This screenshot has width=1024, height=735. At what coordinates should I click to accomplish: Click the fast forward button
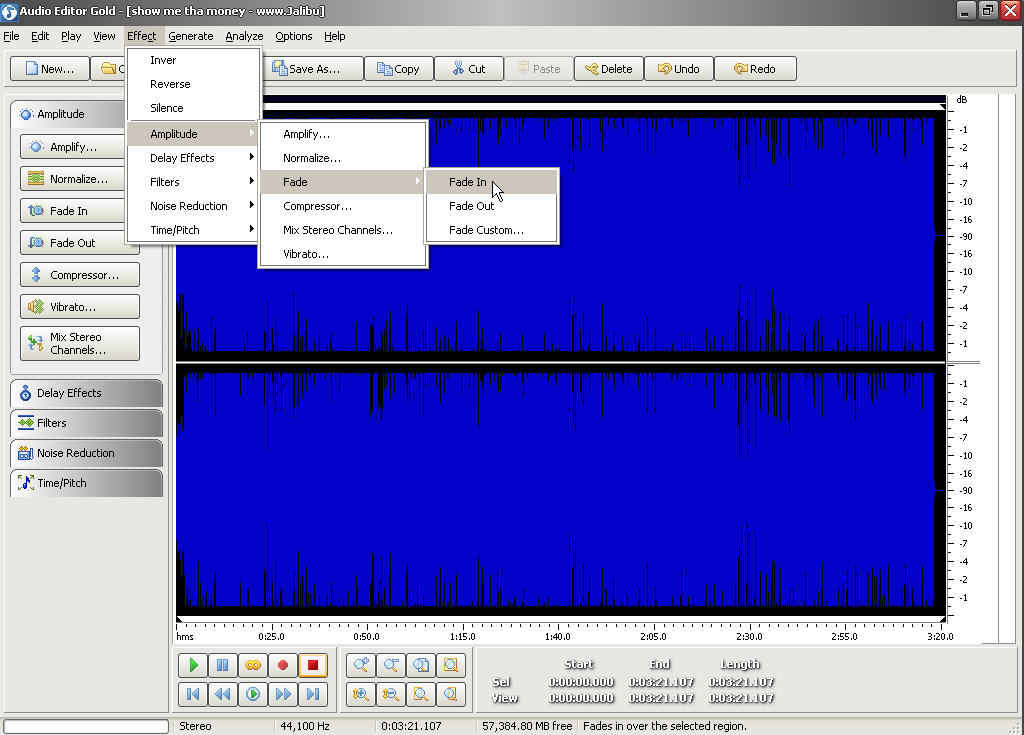[283, 694]
